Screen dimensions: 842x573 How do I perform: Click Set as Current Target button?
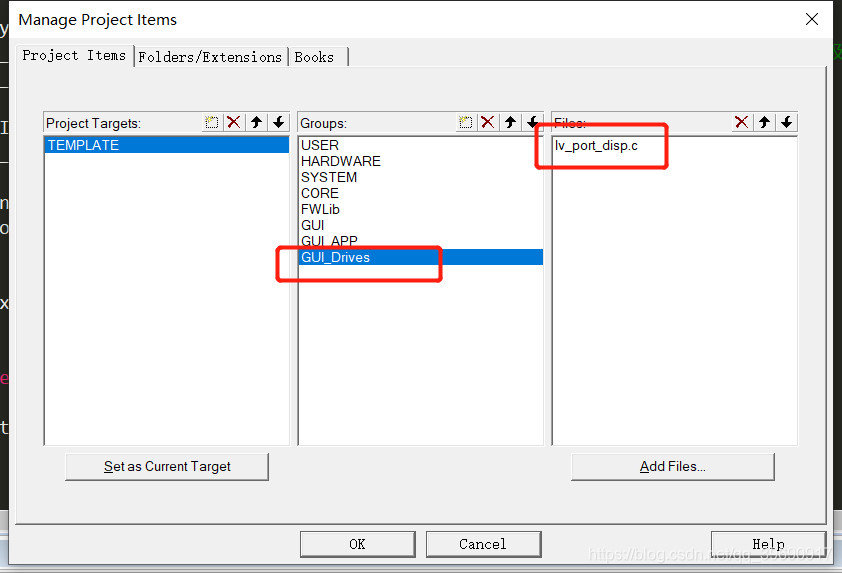pos(167,467)
